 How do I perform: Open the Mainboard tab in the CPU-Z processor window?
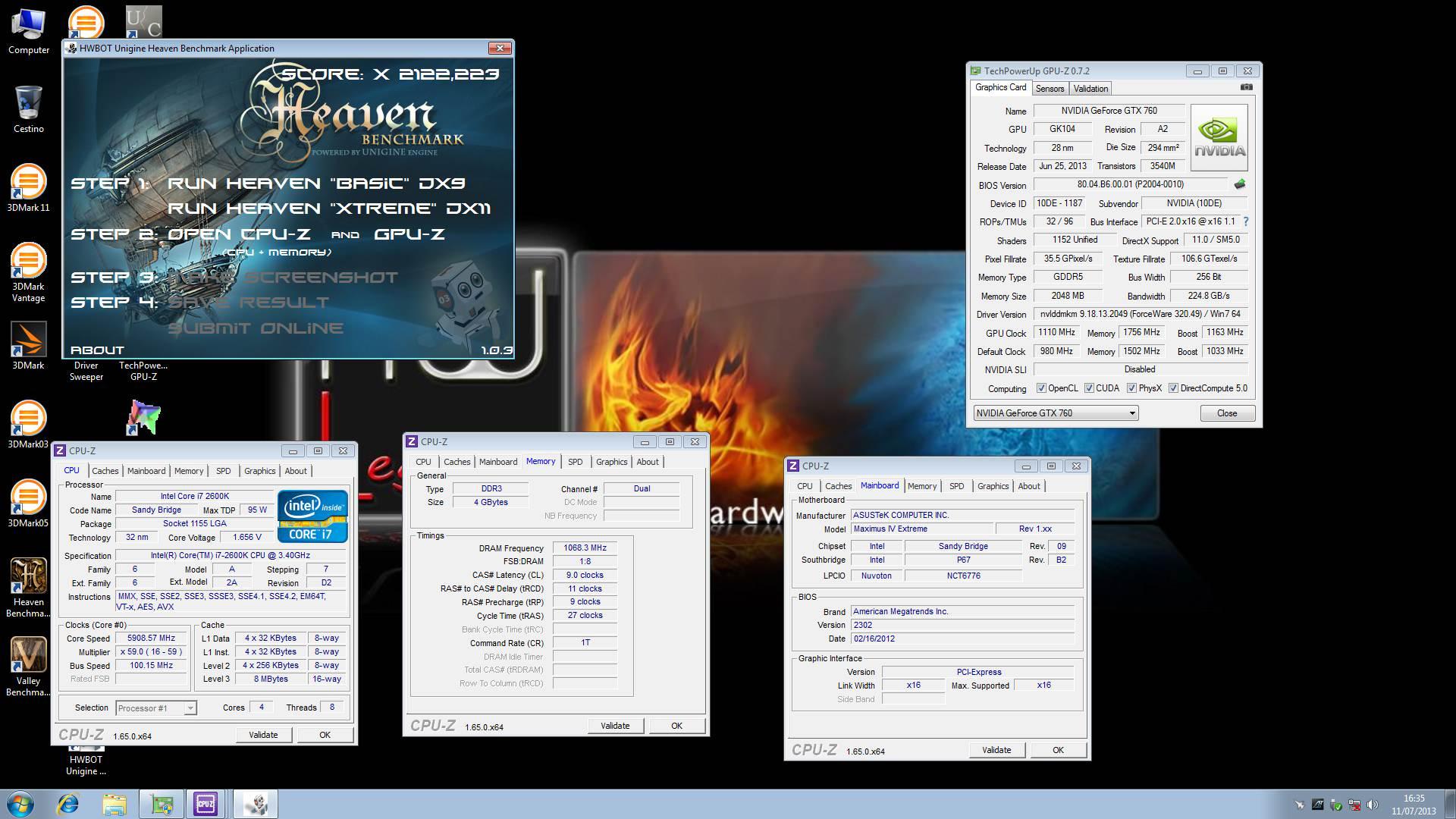146,471
